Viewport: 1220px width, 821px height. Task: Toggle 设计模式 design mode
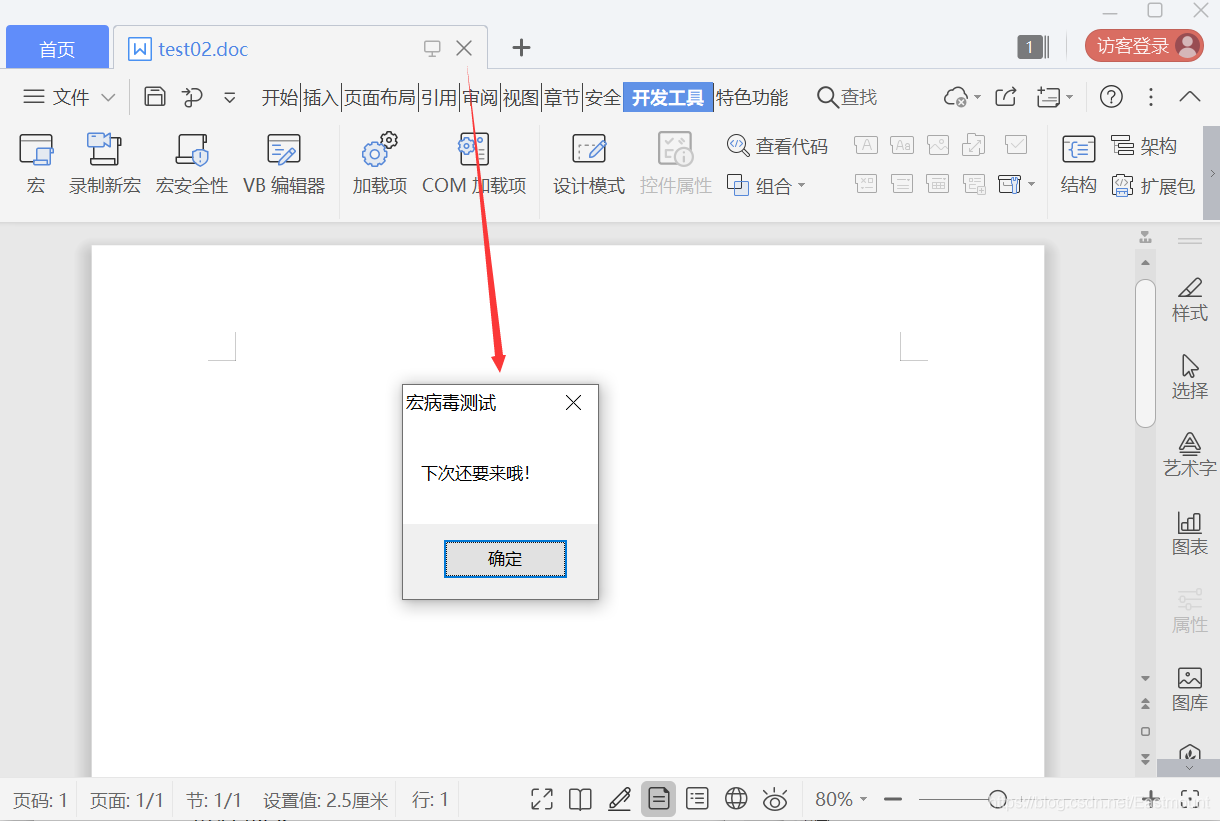[589, 165]
